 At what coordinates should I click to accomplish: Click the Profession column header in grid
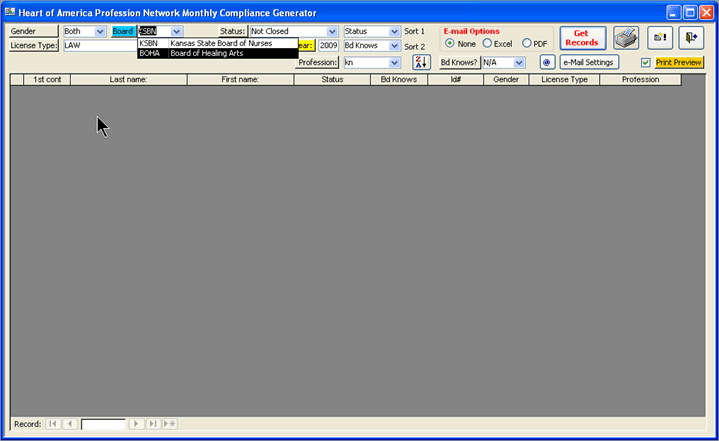point(641,79)
